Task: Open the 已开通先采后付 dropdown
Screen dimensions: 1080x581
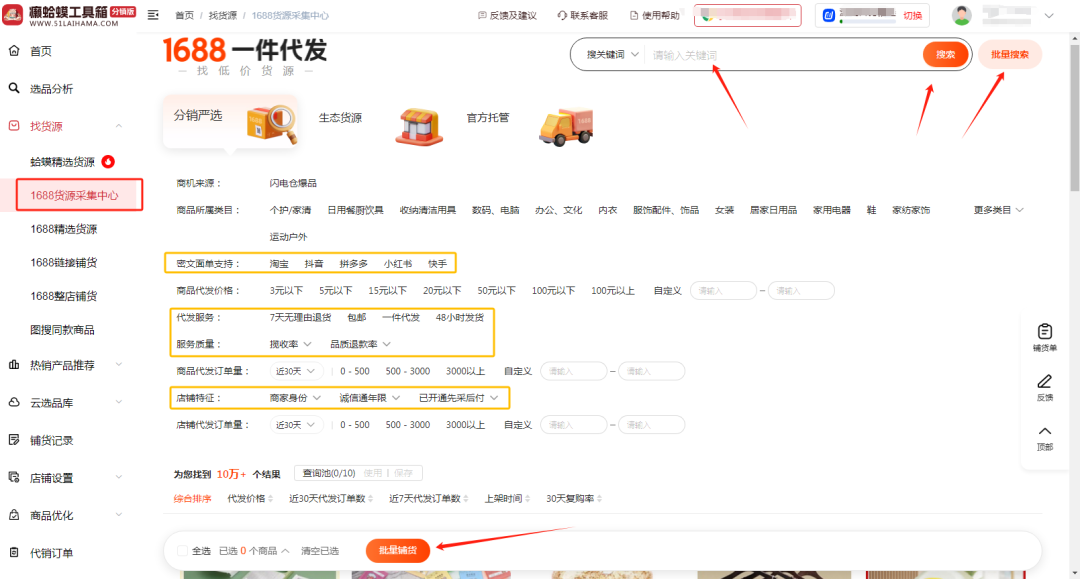Action: pyautogui.click(x=458, y=398)
